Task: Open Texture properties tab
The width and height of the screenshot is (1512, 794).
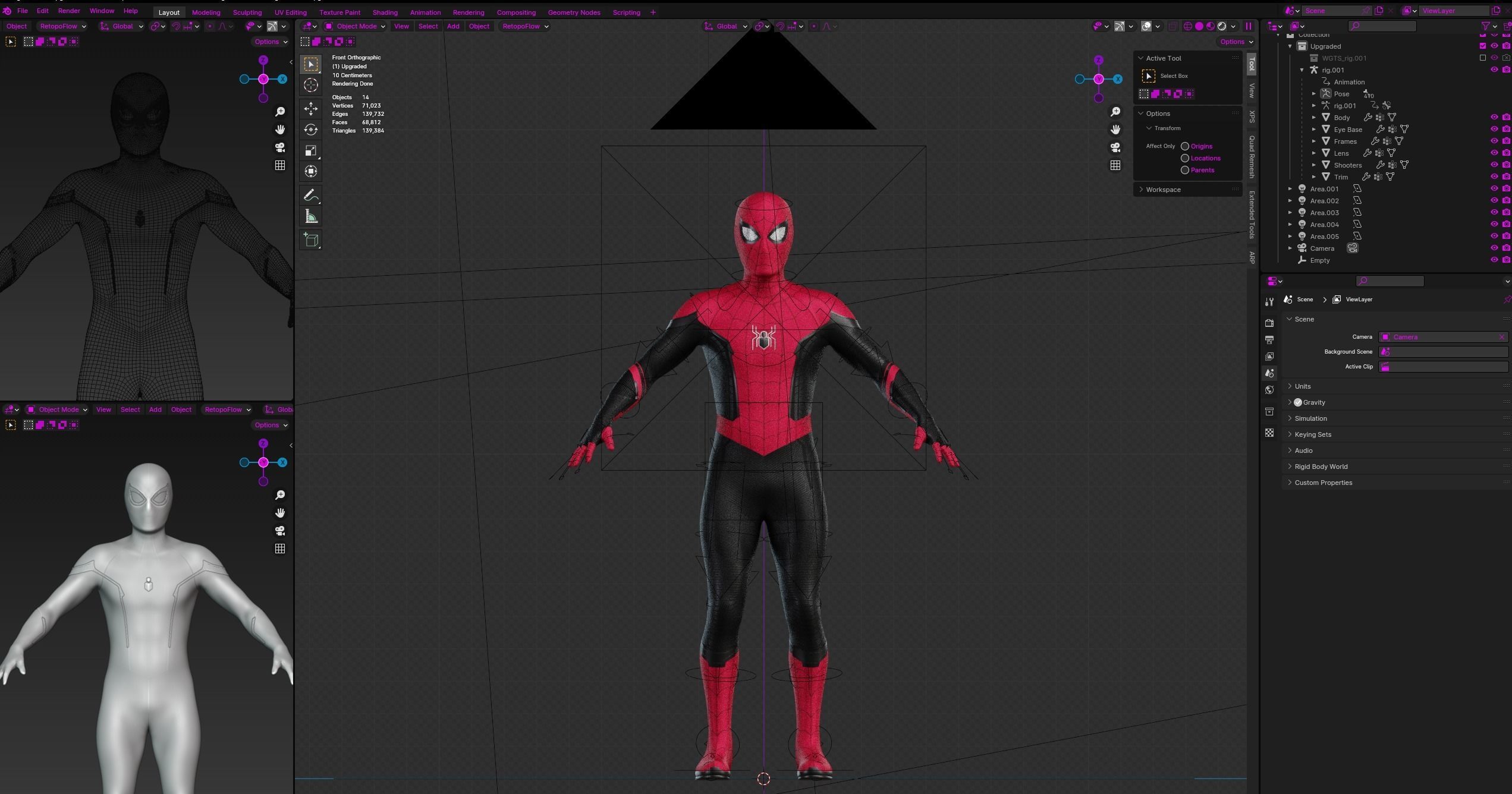Action: (1269, 433)
